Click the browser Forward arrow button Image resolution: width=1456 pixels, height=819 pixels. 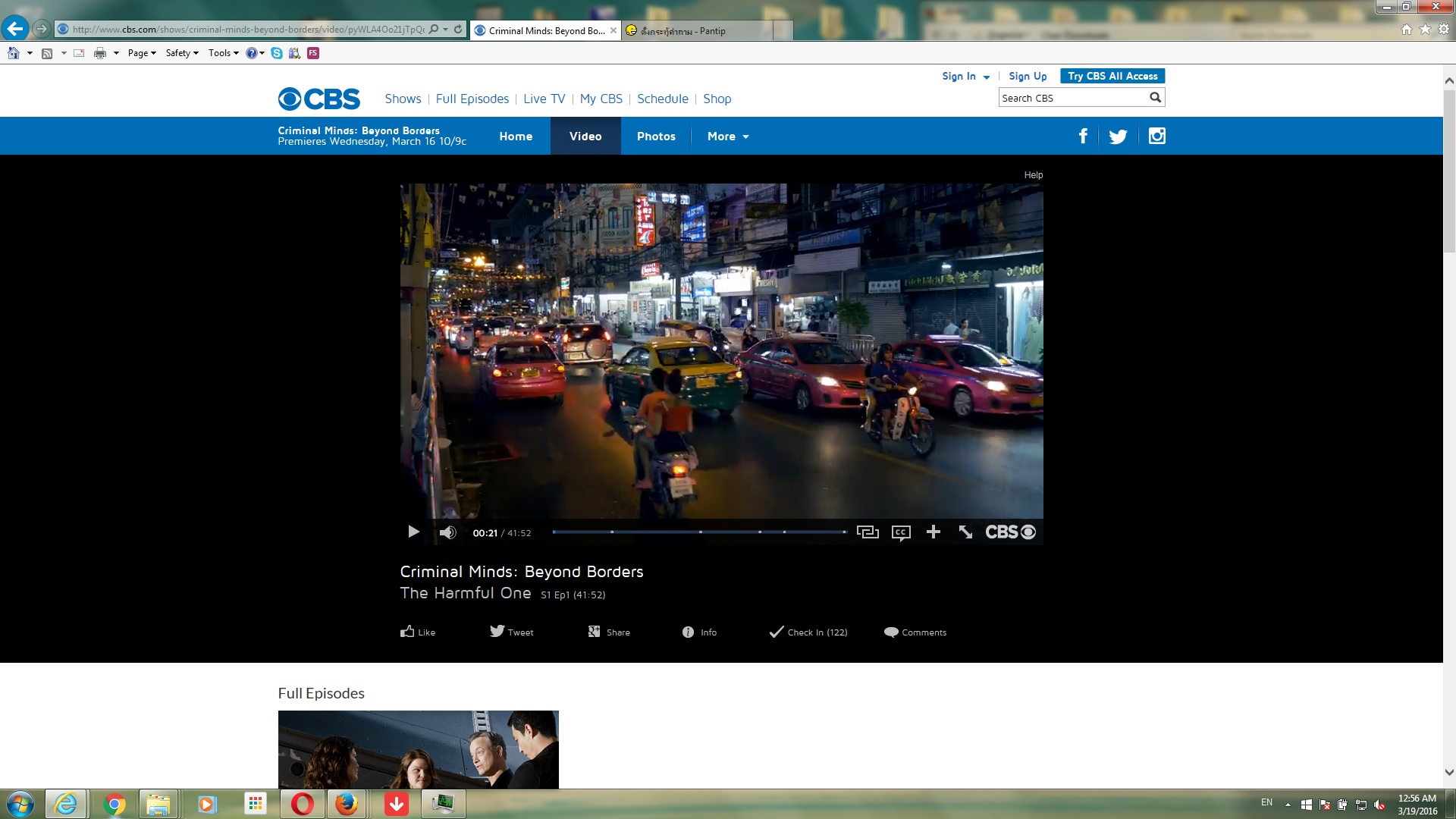[x=42, y=29]
